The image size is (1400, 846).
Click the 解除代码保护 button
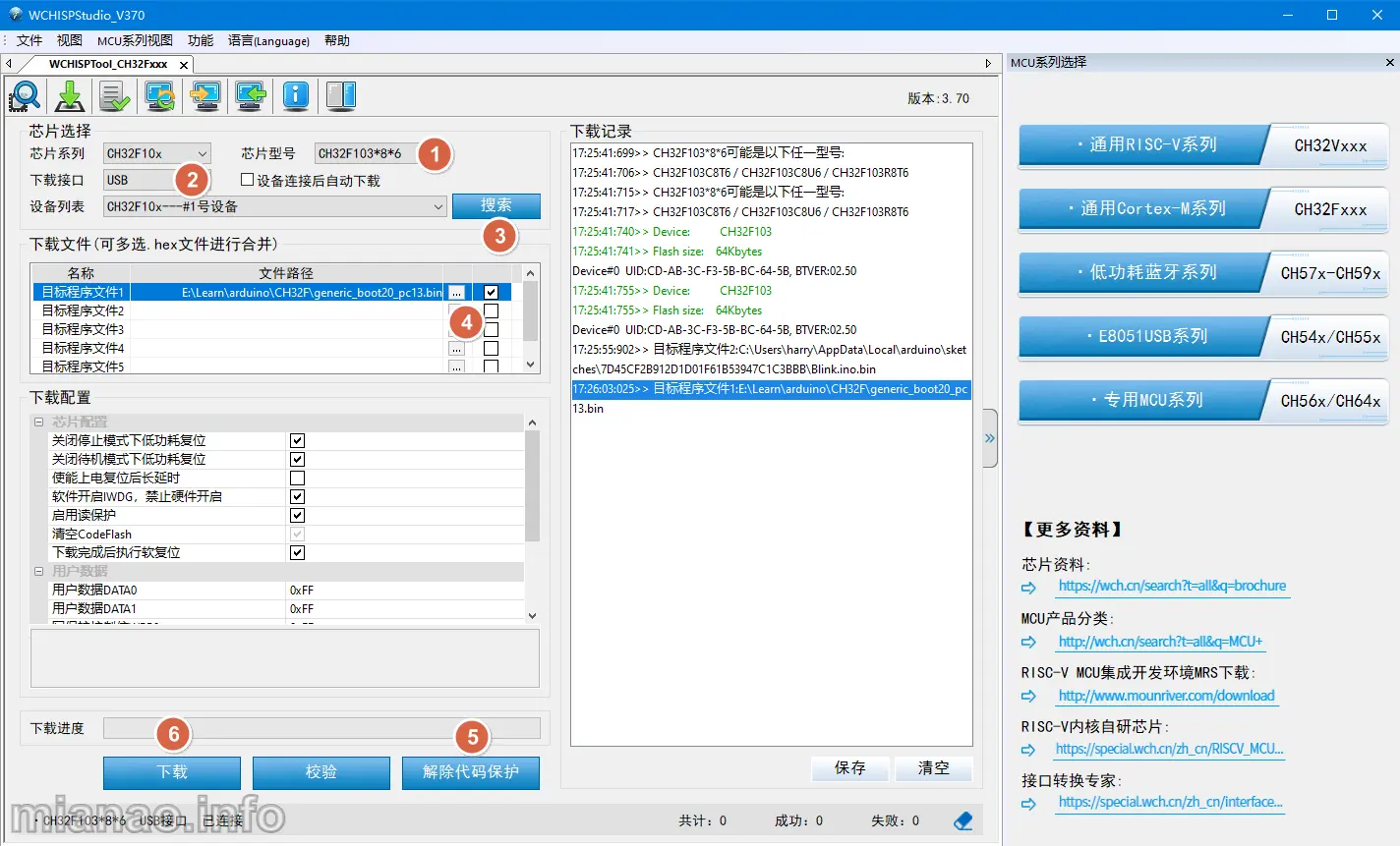pyautogui.click(x=470, y=772)
